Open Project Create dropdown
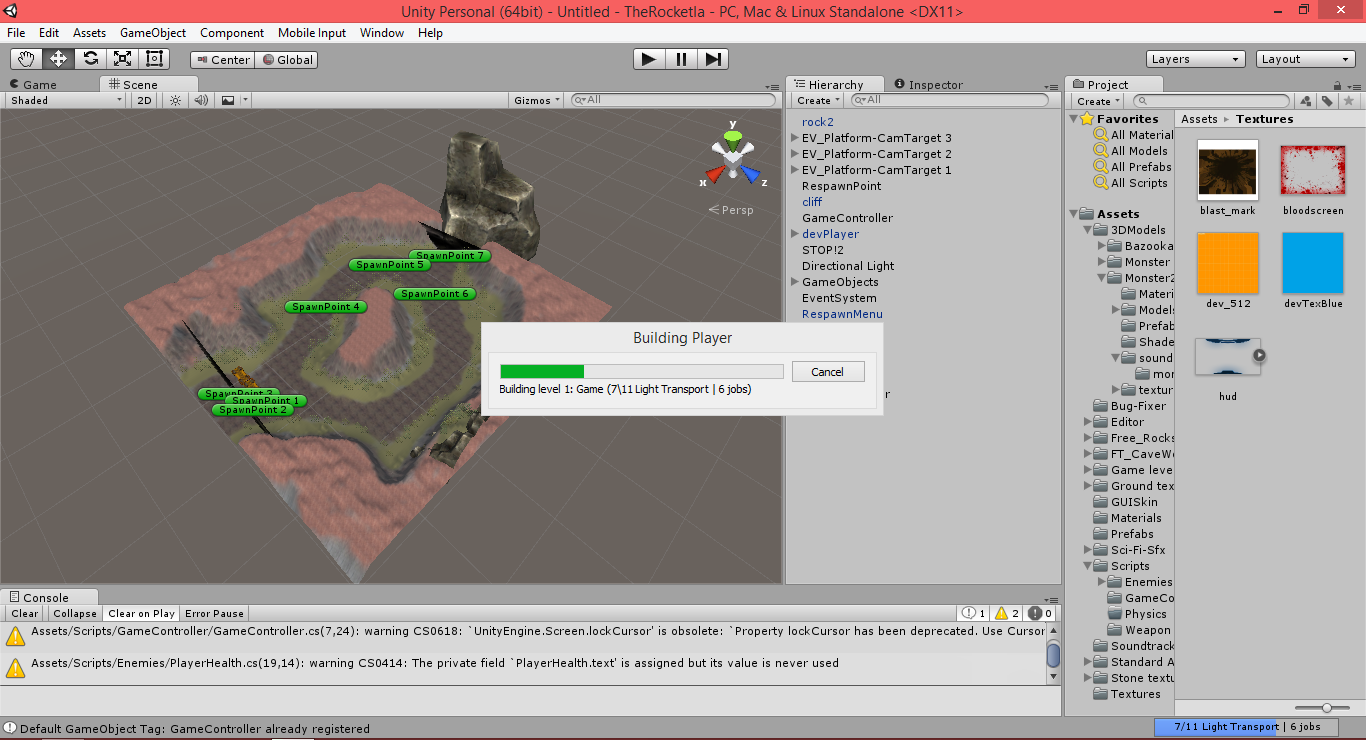This screenshot has width=1366, height=740. (x=1098, y=101)
